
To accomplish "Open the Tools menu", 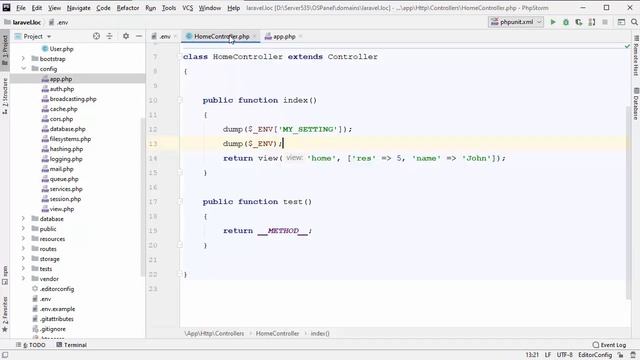I will click(x=169, y=8).
